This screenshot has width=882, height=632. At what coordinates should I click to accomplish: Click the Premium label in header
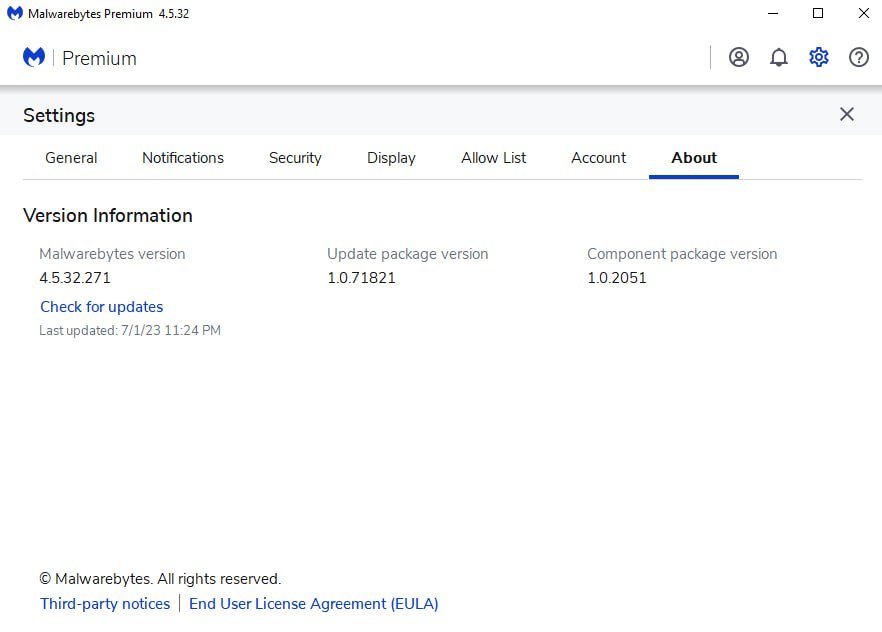[x=99, y=58]
